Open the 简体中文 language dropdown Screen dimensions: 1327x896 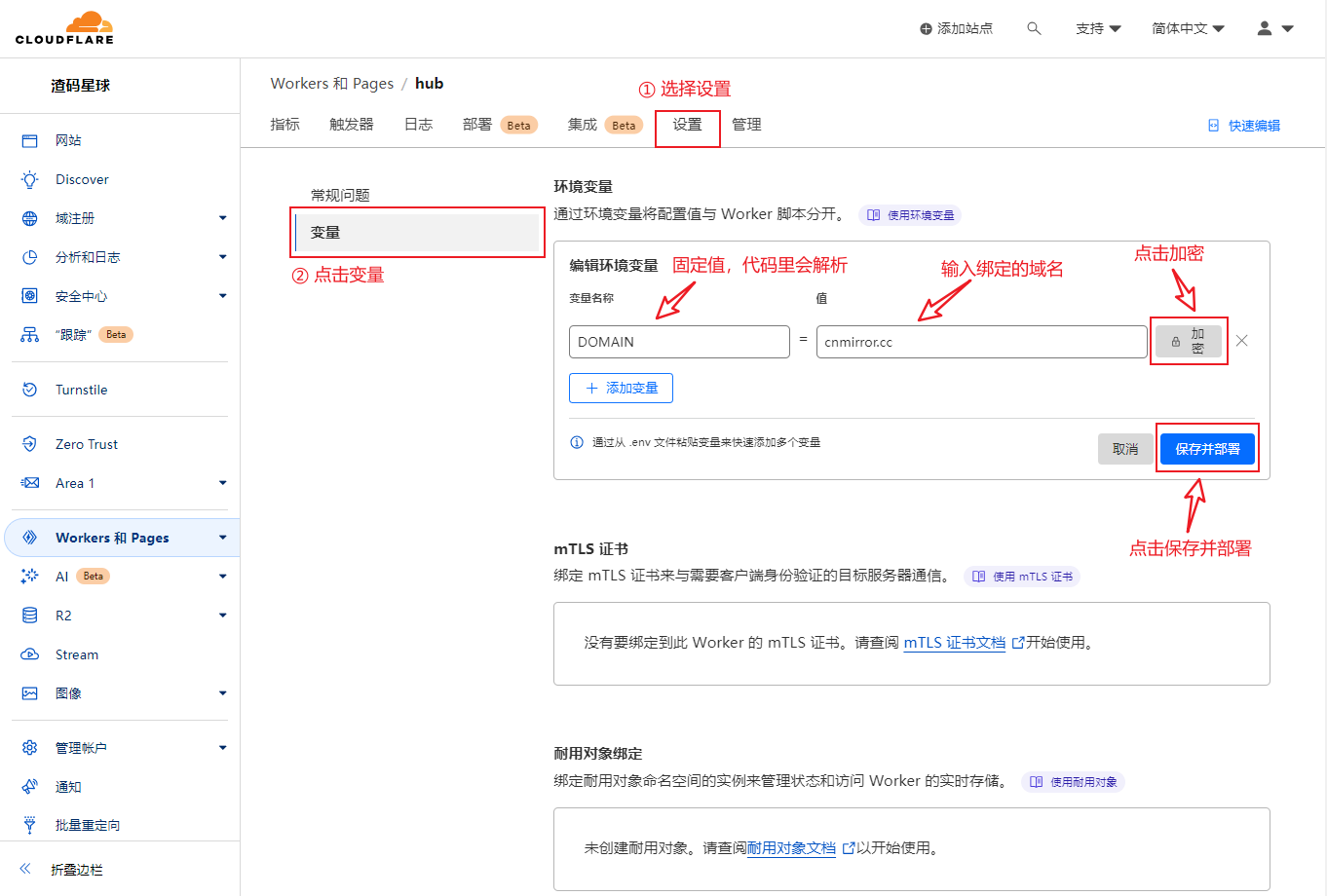tap(1188, 29)
